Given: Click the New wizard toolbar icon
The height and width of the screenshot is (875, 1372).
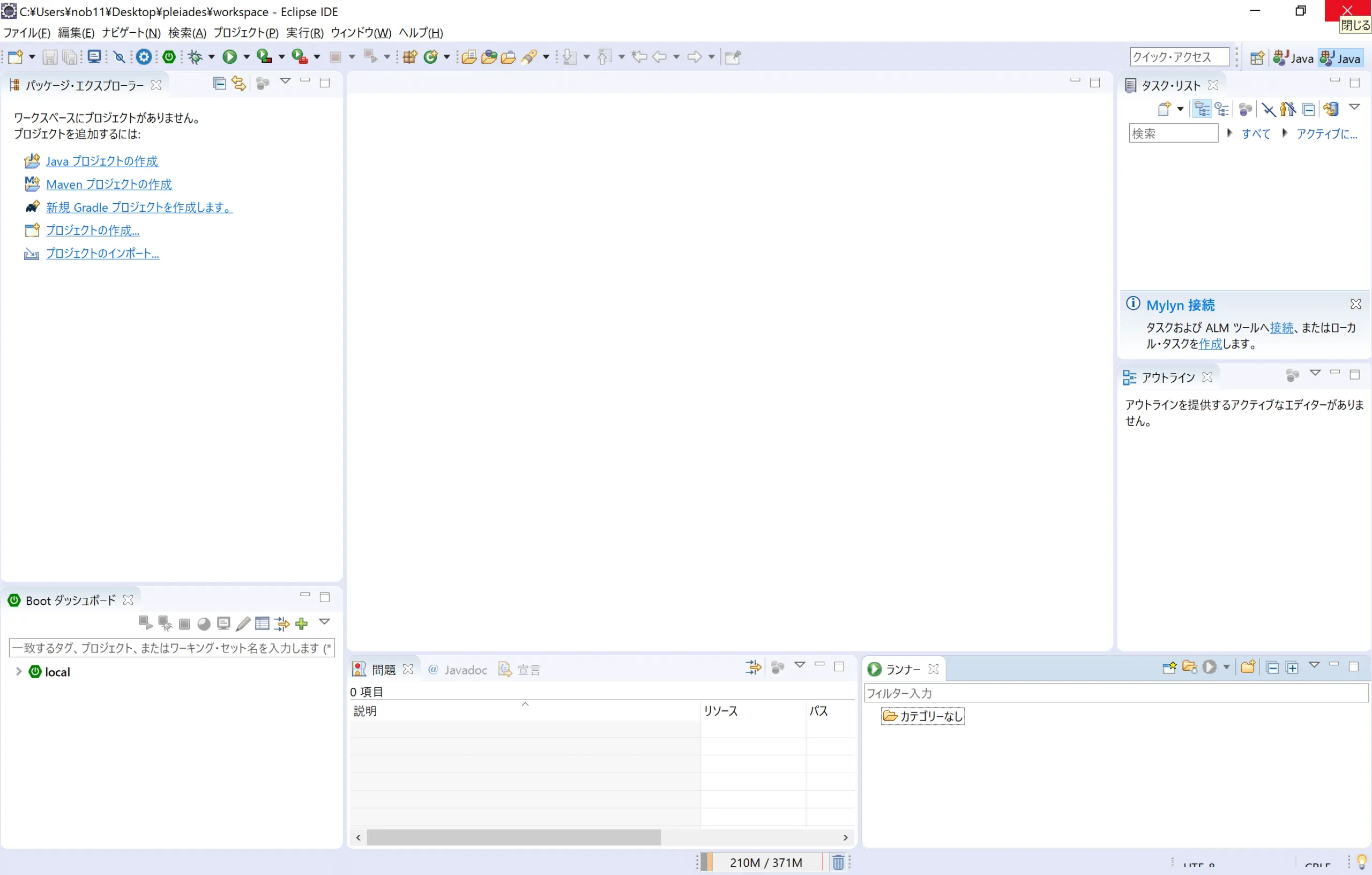Looking at the screenshot, I should (16, 56).
